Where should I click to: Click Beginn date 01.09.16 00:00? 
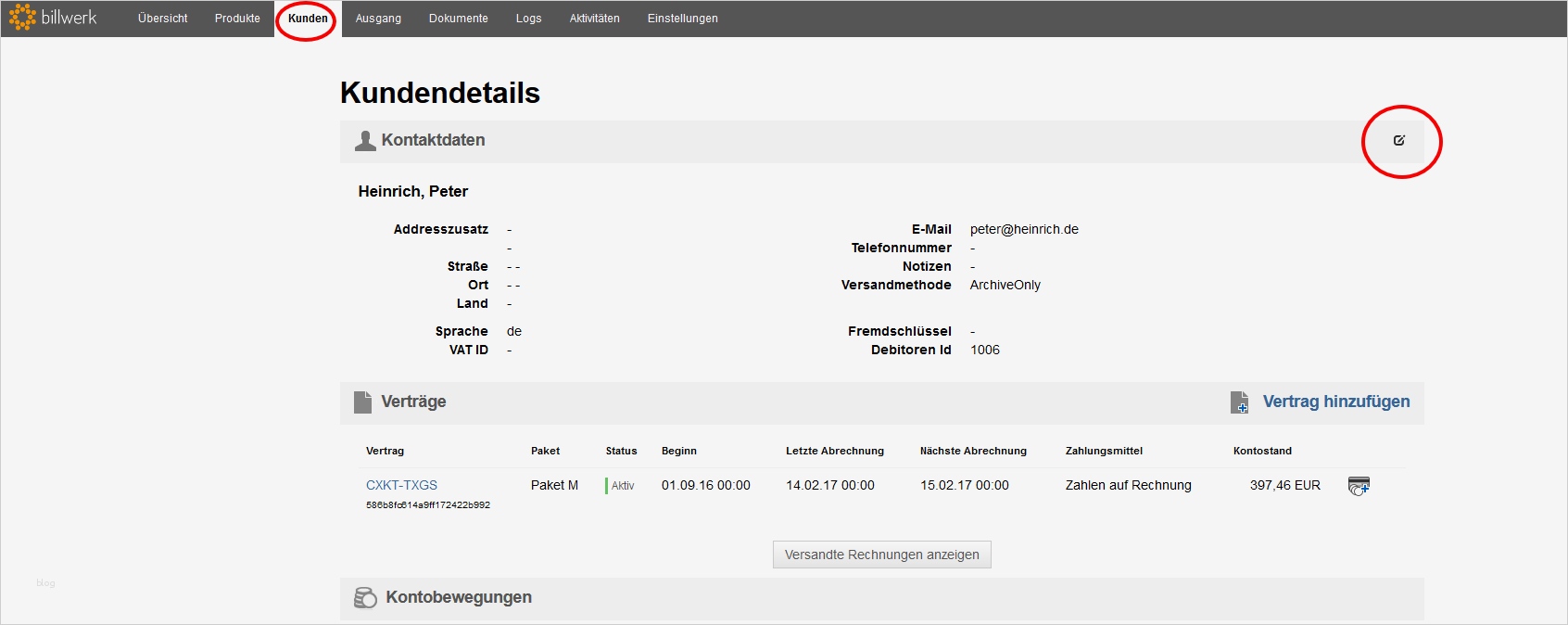coord(706,485)
